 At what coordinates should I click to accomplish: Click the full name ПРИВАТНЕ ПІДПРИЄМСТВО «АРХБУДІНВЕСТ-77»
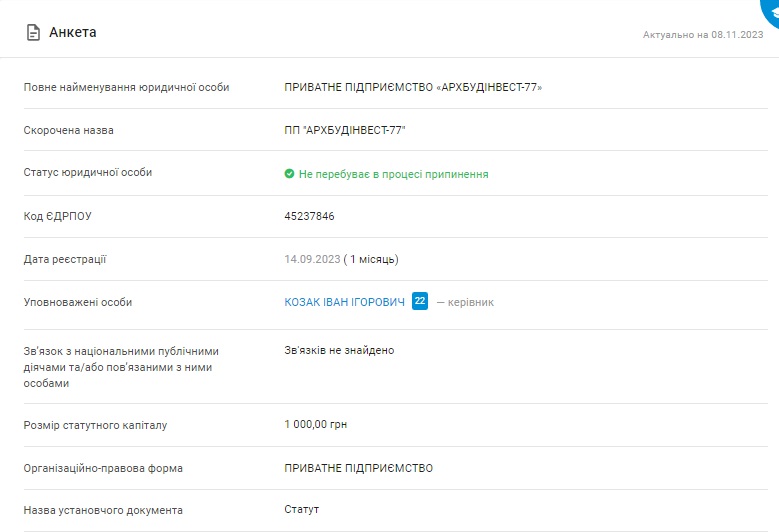pos(413,87)
